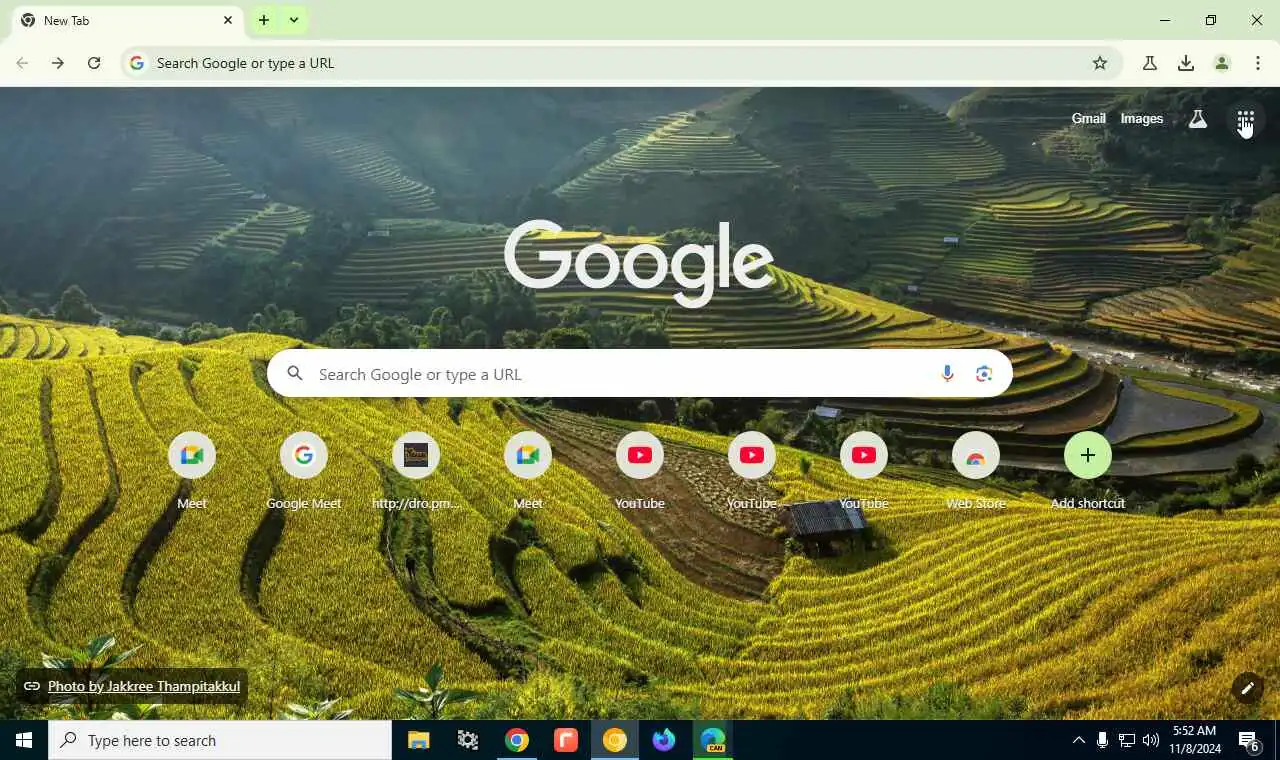Viewport: 1280px width, 760px height.
Task: Close the New Tab tab
Action: [x=228, y=20]
